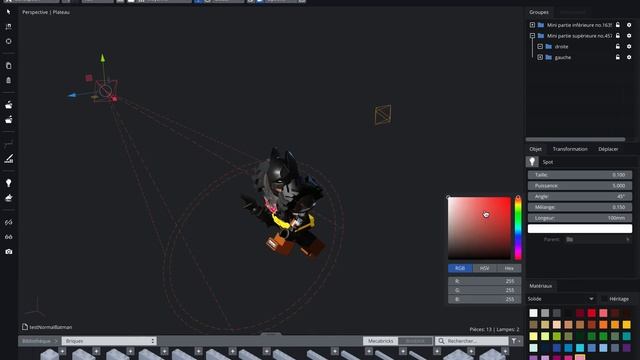The width and height of the screenshot is (640, 360).
Task: Pick the white material swatch
Action: click(x=533, y=313)
